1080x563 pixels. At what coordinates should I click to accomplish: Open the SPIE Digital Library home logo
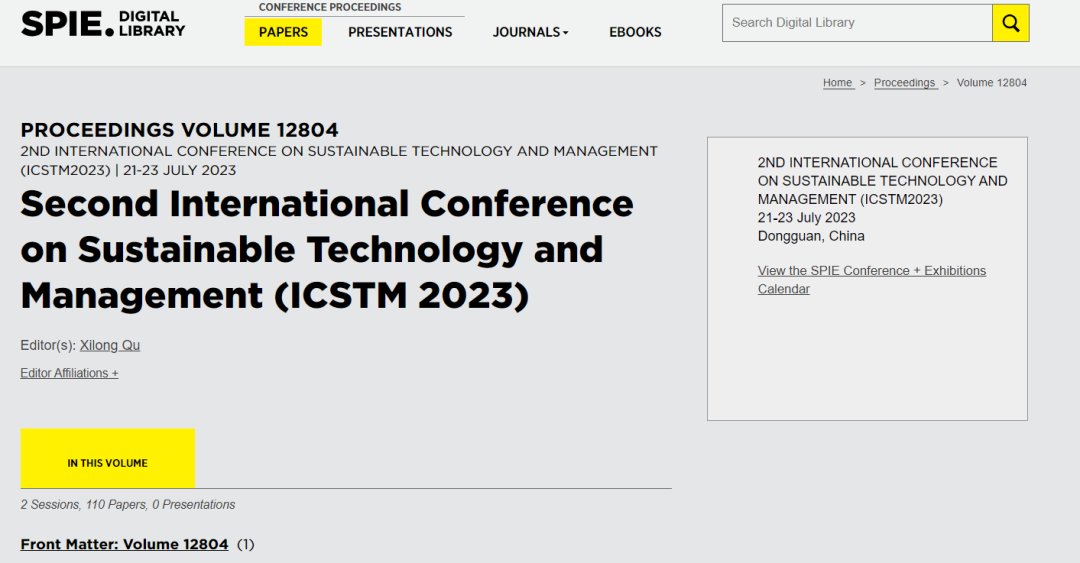tap(103, 23)
